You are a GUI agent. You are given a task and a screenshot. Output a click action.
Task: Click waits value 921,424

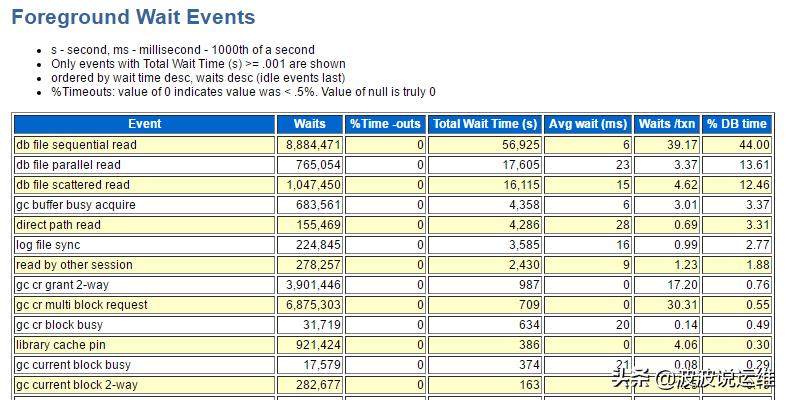click(318, 345)
